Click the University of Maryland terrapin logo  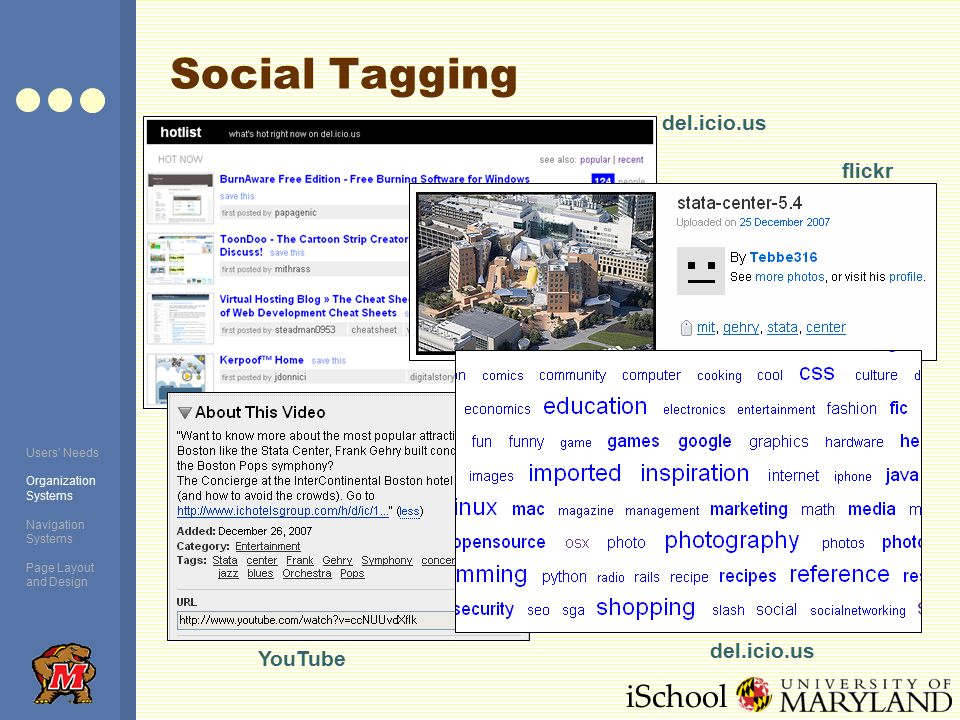[x=64, y=673]
